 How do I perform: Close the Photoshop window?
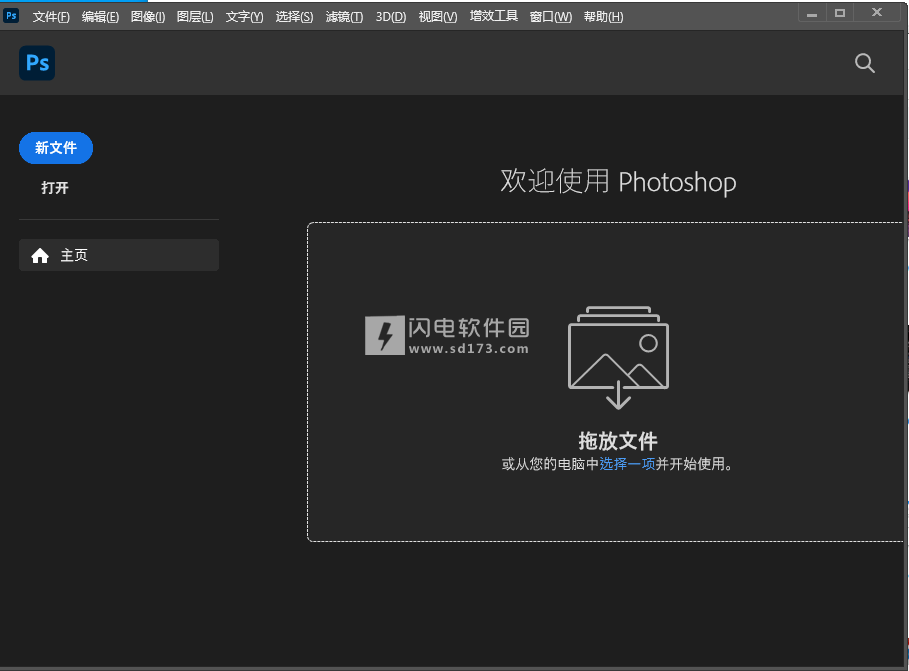point(877,12)
